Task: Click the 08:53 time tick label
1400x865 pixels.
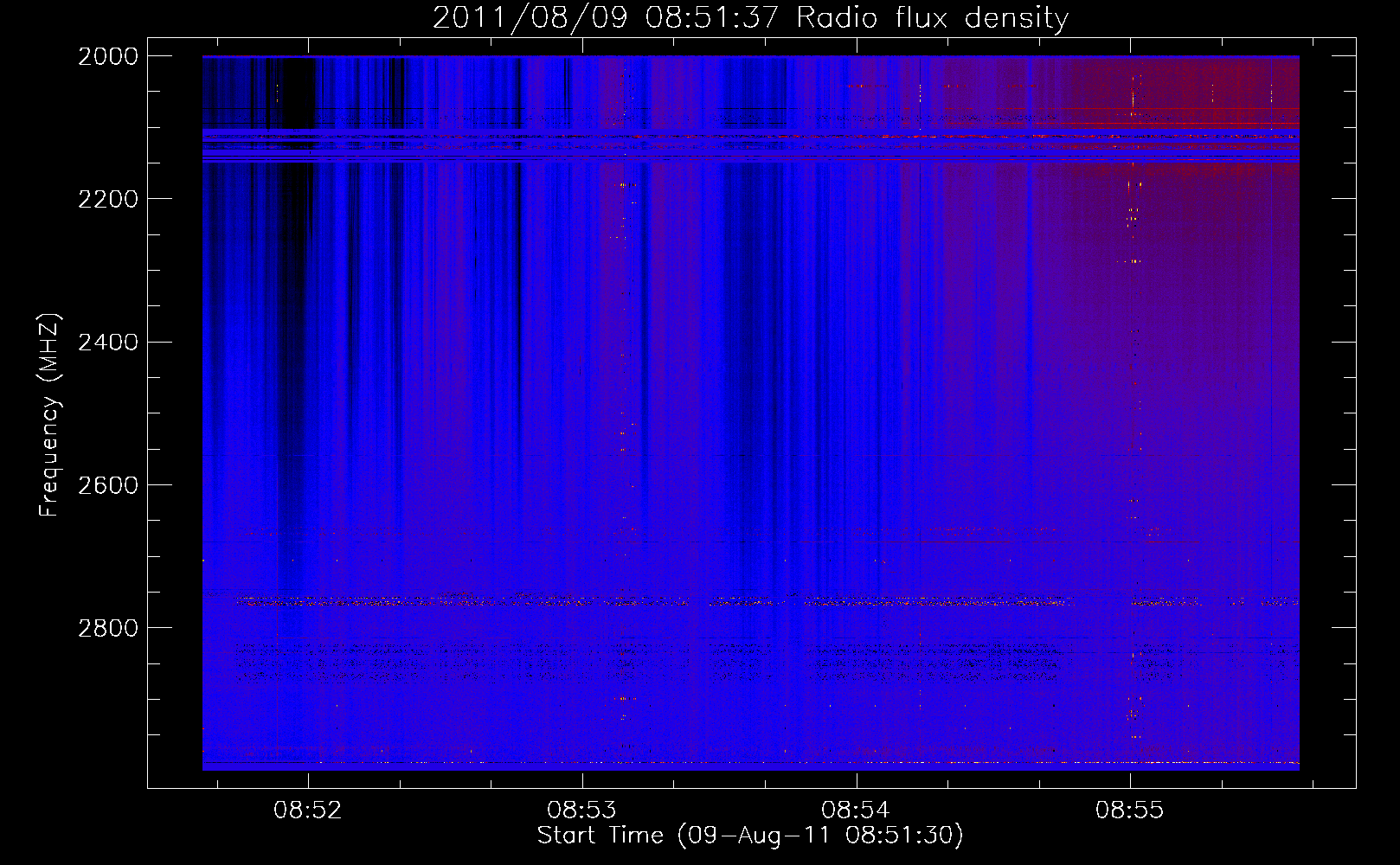Action: (x=582, y=811)
